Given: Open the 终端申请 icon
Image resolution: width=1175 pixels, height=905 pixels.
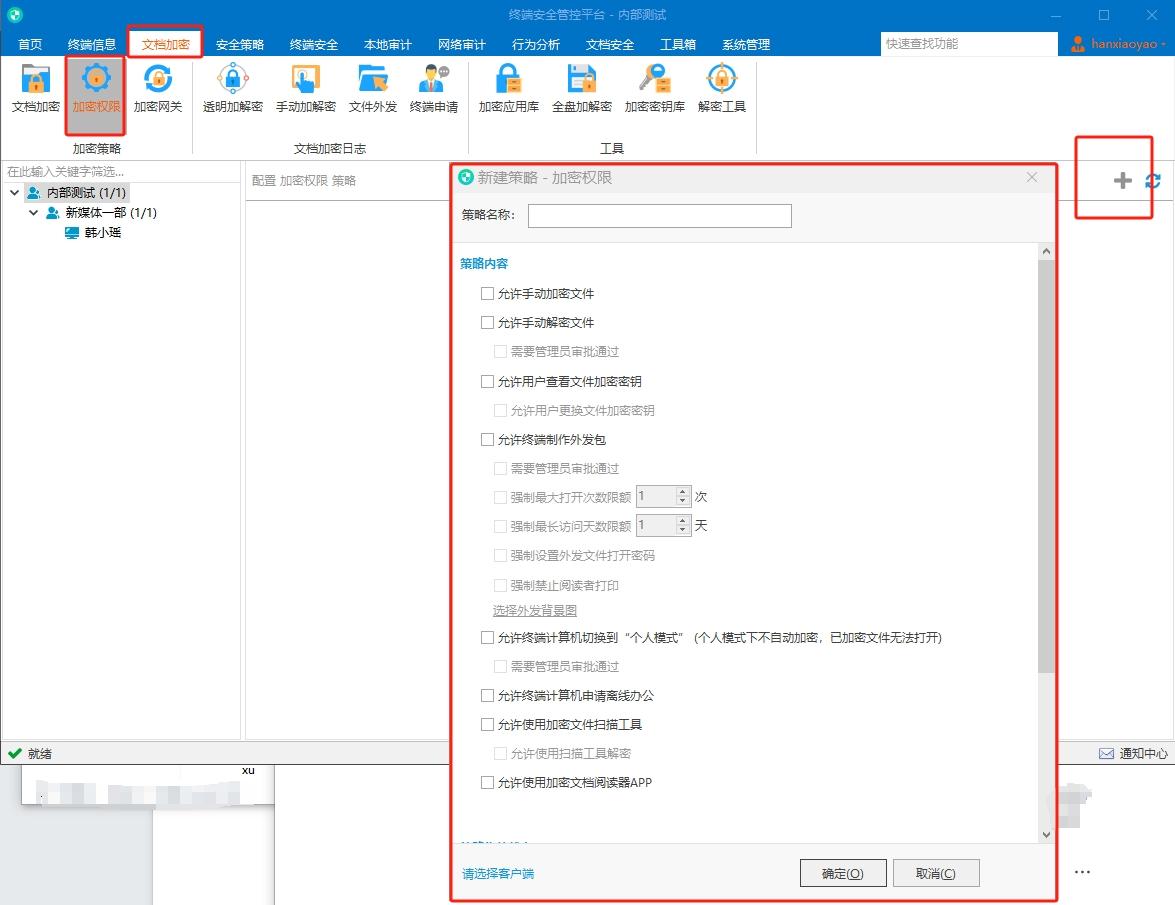Looking at the screenshot, I should point(433,88).
